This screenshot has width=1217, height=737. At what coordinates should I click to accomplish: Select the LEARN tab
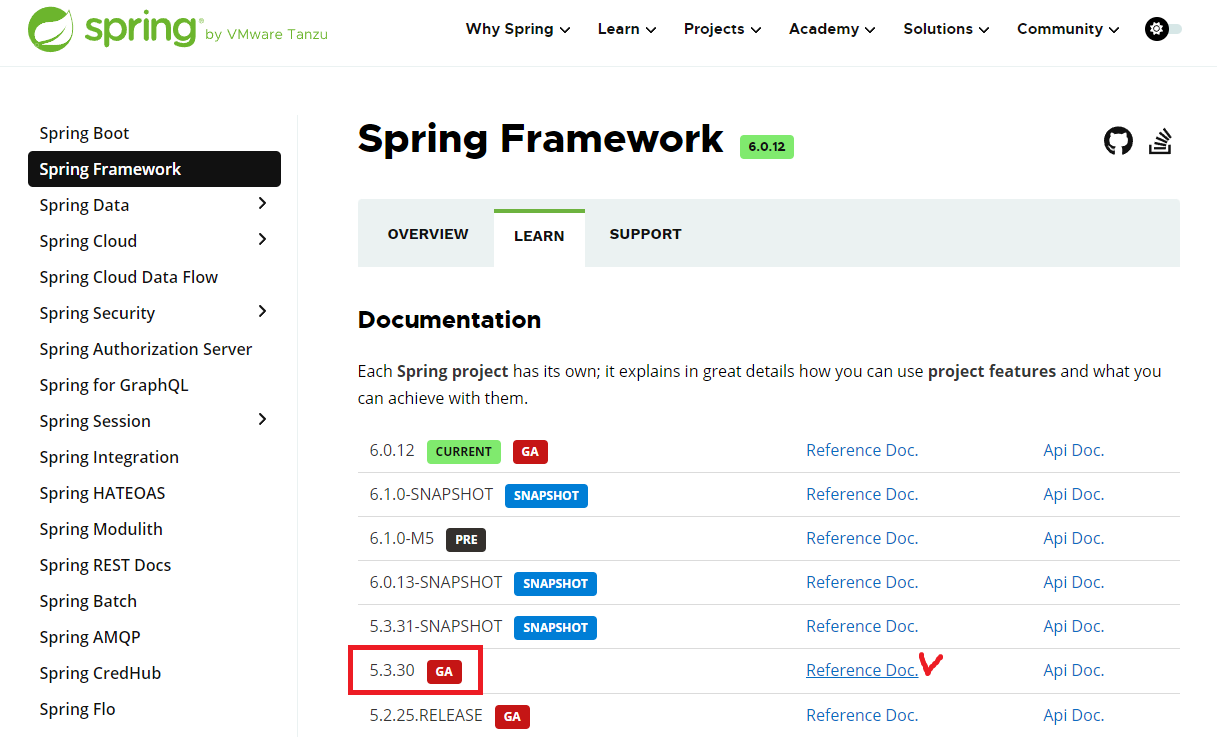pyautogui.click(x=539, y=238)
